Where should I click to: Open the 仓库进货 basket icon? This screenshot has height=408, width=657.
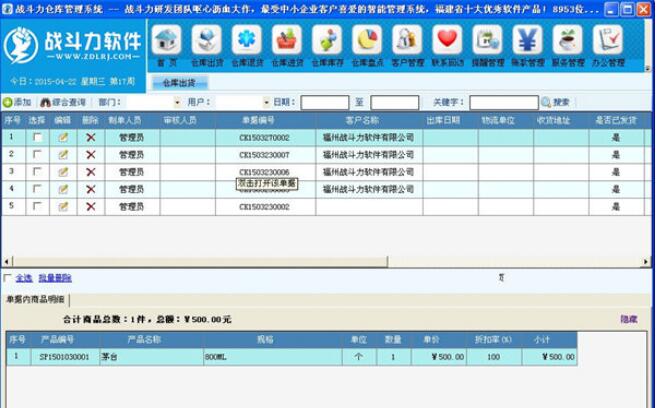coord(287,40)
